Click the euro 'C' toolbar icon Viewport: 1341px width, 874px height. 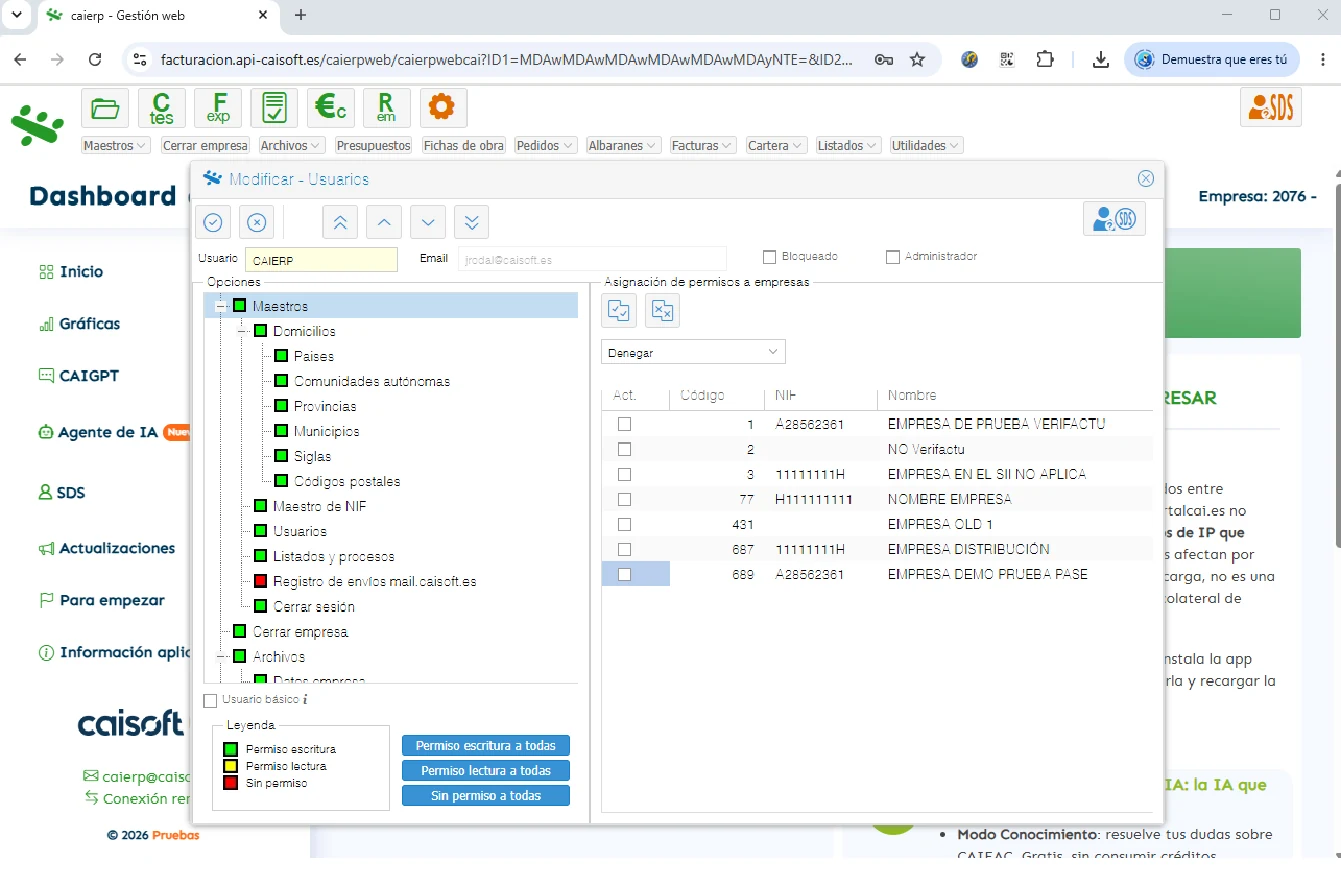pyautogui.click(x=330, y=108)
